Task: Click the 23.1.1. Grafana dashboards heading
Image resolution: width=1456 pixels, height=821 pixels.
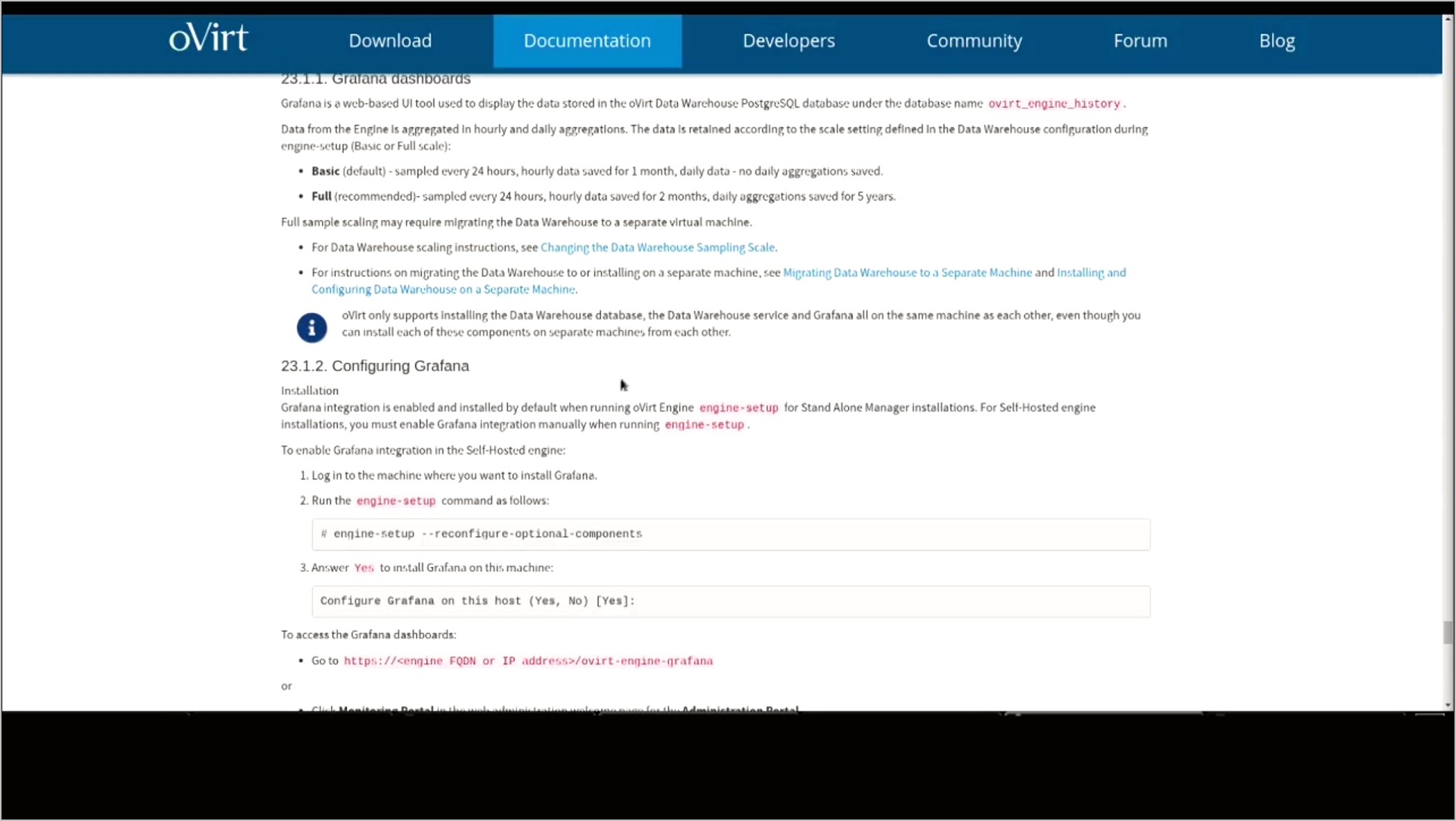Action: (x=376, y=79)
